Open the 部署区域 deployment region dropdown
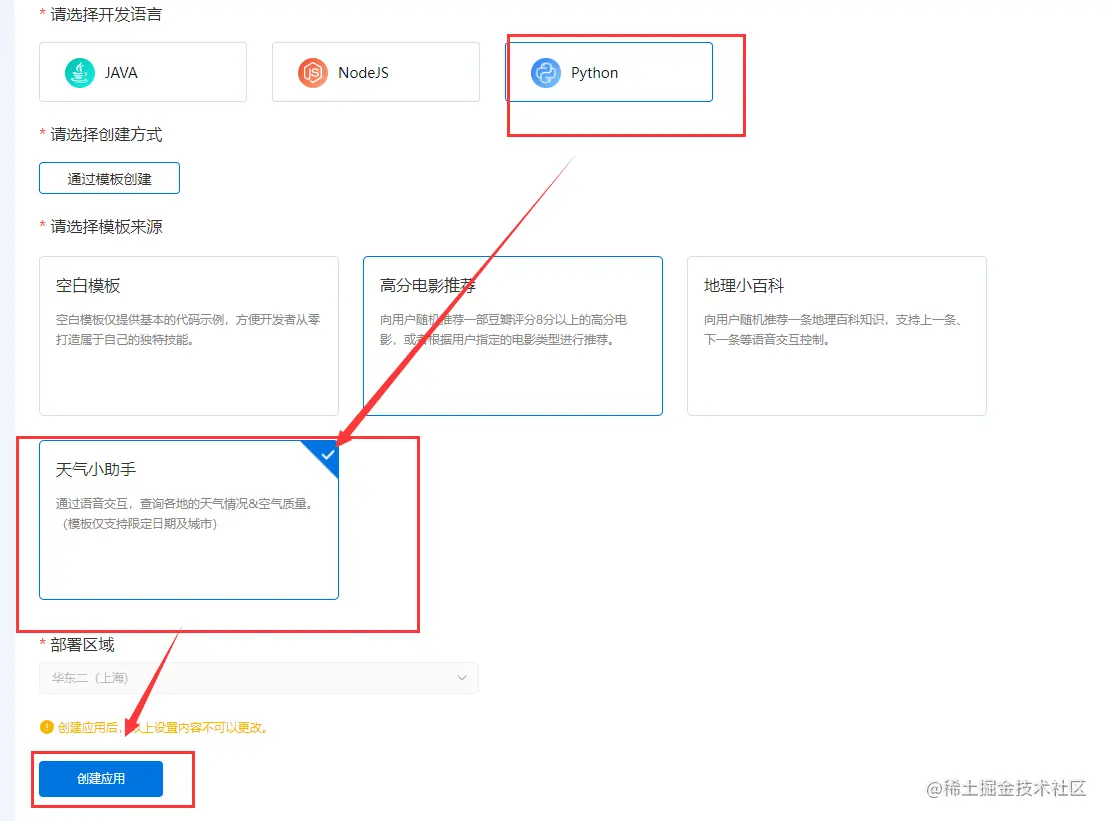The width and height of the screenshot is (1109, 821). tap(258, 678)
